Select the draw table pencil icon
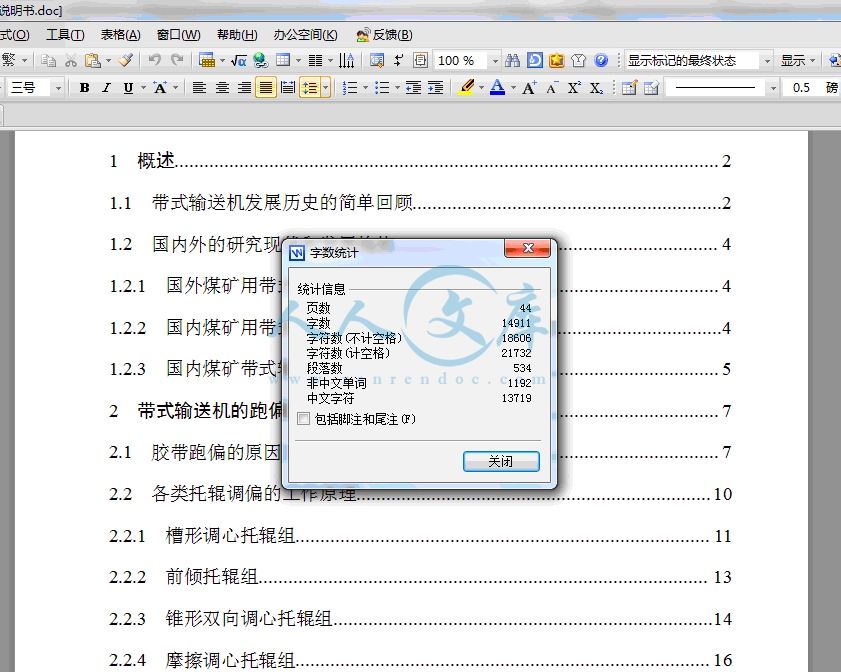This screenshot has height=672, width=841. (x=629, y=87)
